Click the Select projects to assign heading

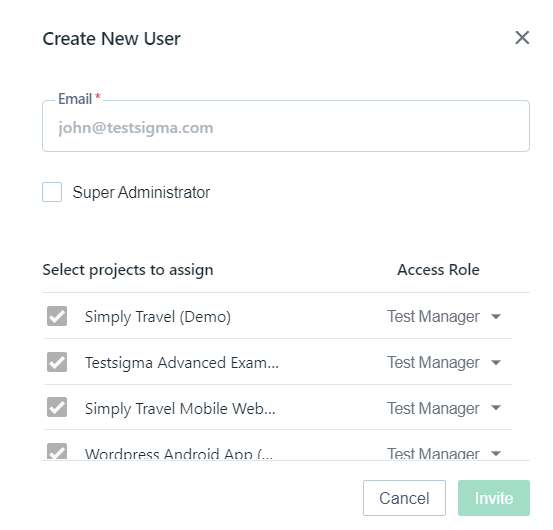[128, 270]
